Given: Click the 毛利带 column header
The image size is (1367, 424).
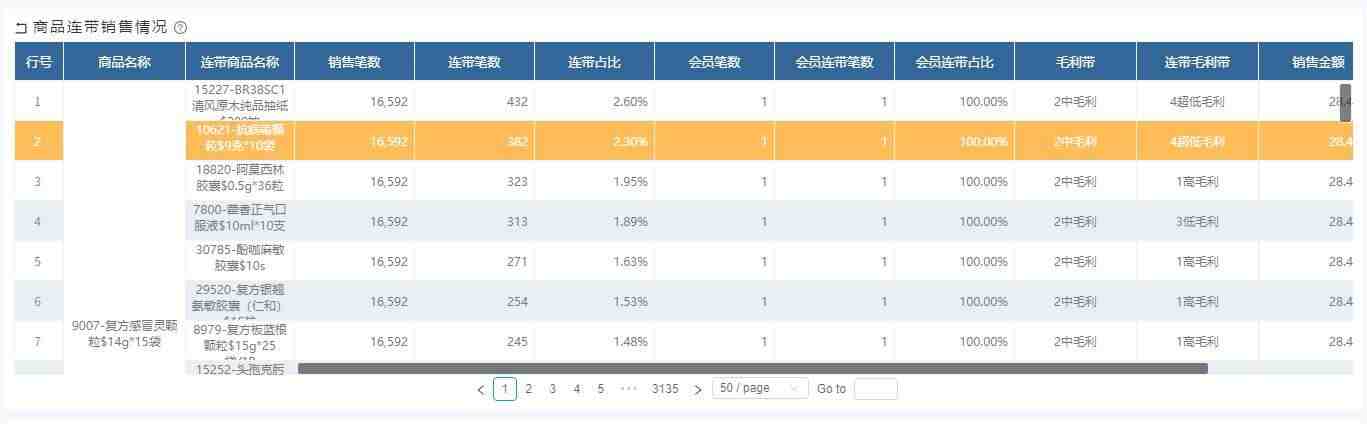Looking at the screenshot, I should (x=1075, y=62).
